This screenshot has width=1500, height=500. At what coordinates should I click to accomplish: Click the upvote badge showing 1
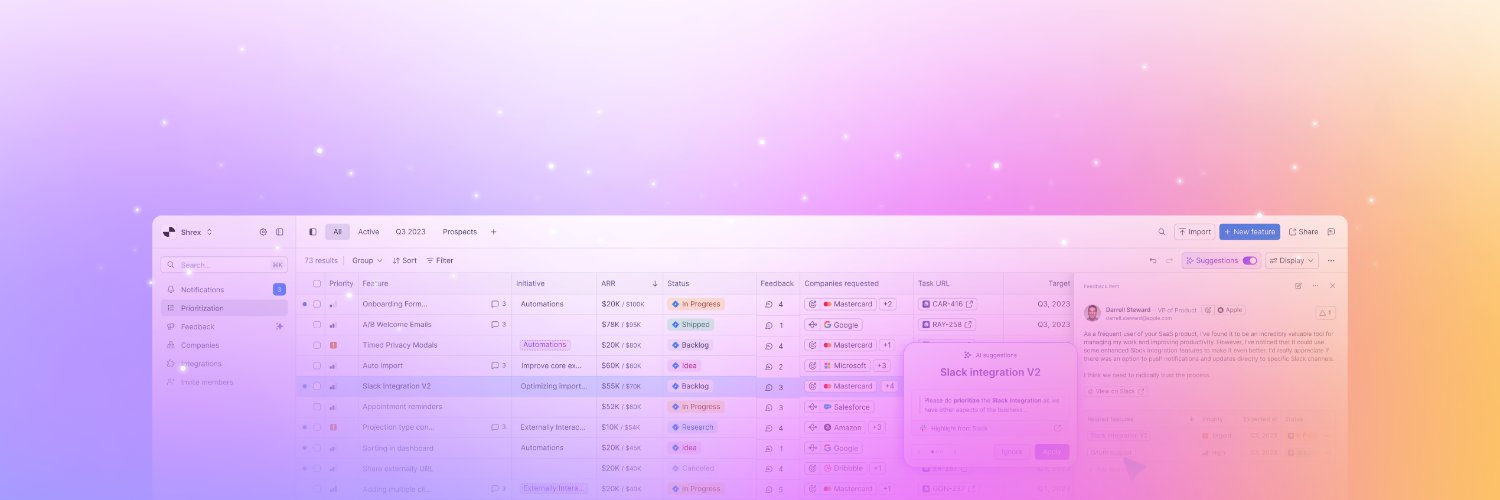coord(1325,313)
